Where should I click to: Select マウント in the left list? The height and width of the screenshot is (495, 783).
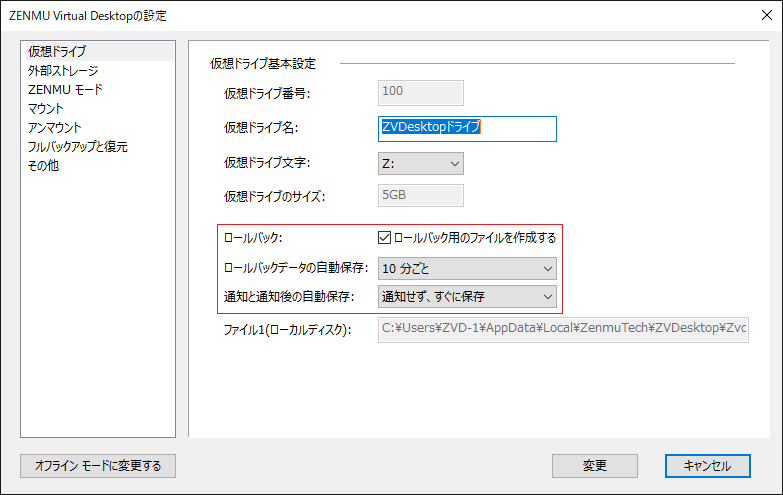pos(45,108)
